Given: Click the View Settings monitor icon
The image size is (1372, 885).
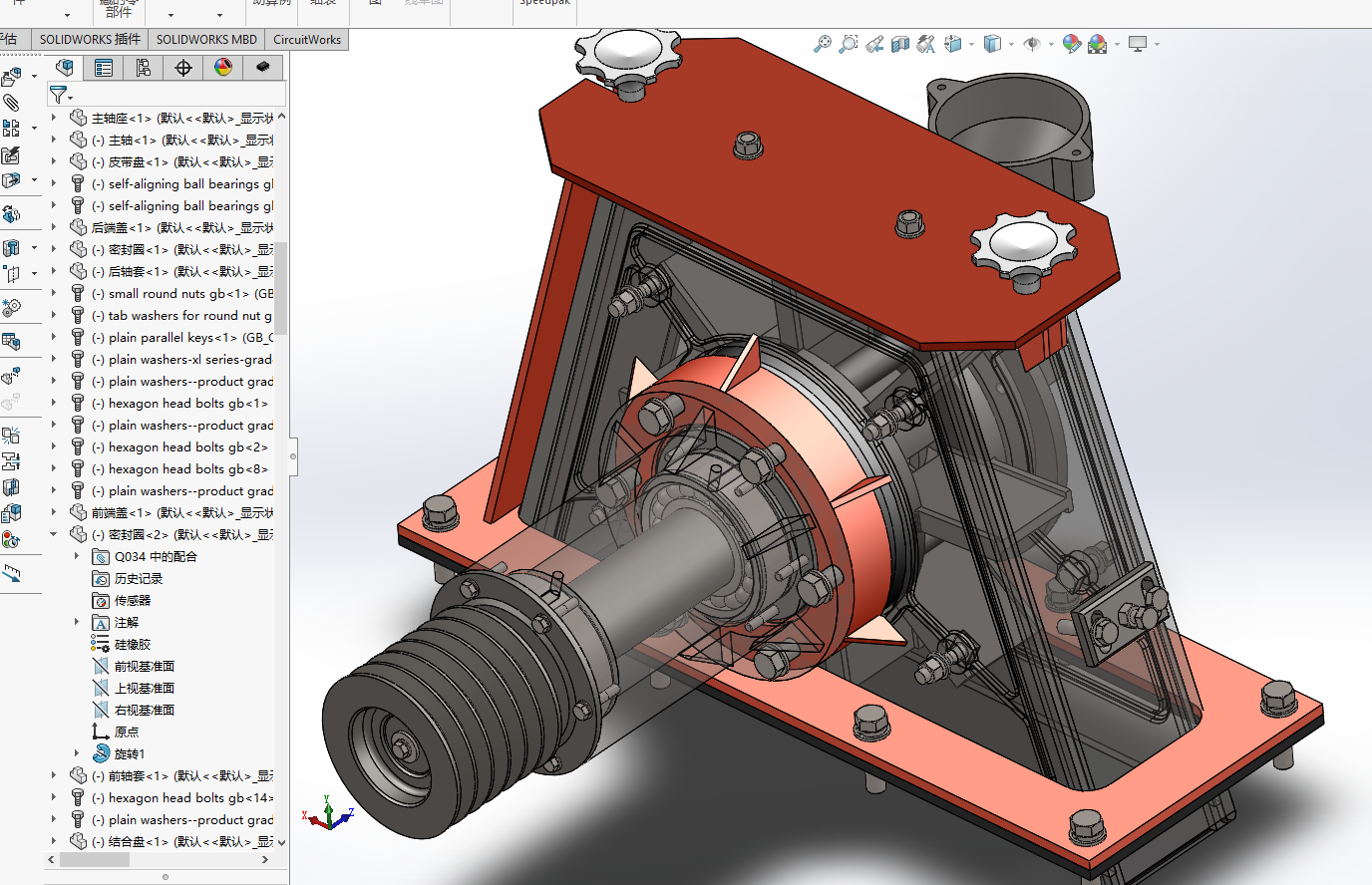Looking at the screenshot, I should (x=1138, y=44).
